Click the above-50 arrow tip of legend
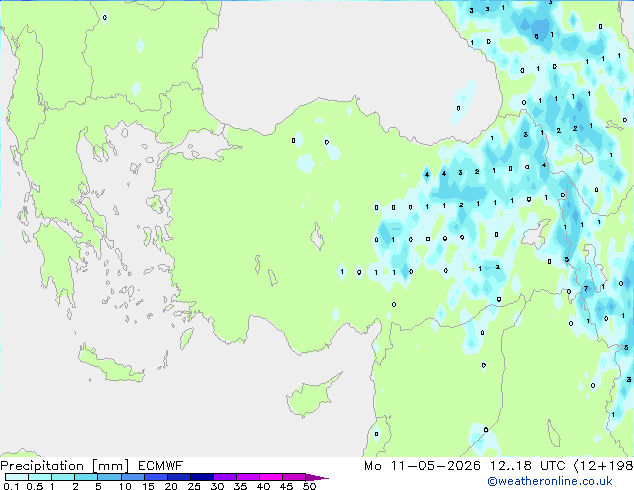This screenshot has height=490, width=634. 317,477
